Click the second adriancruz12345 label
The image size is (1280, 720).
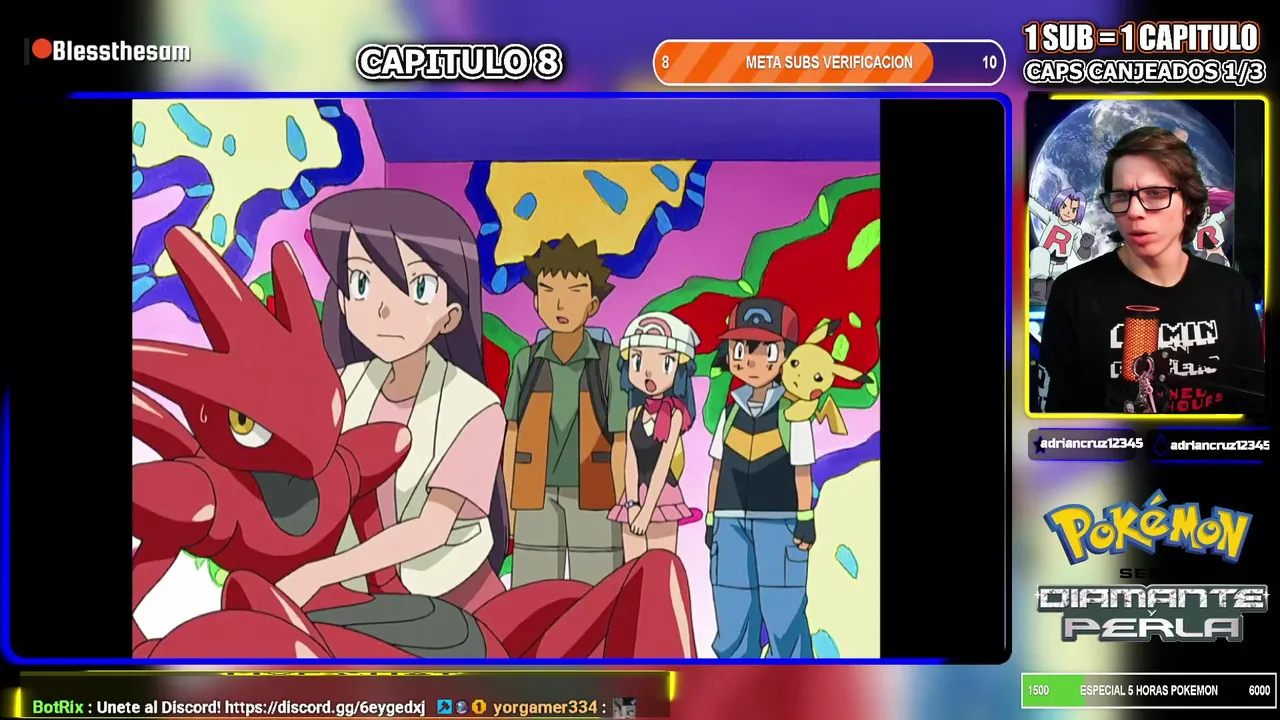(1219, 446)
